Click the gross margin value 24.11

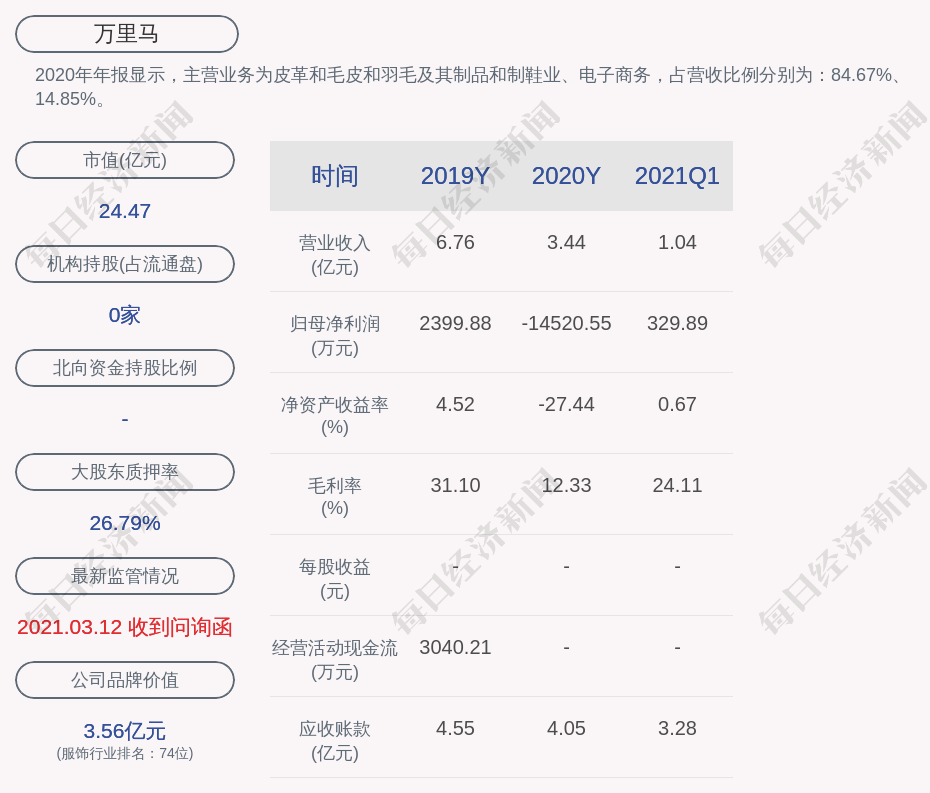coord(677,485)
